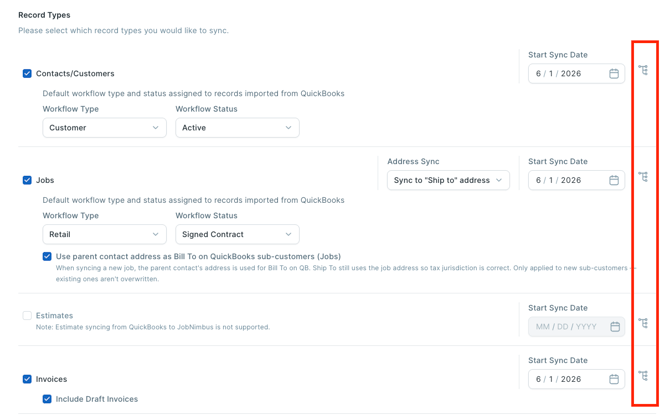
Task: Open field mapping icon for Invoices row
Action: coord(643,376)
